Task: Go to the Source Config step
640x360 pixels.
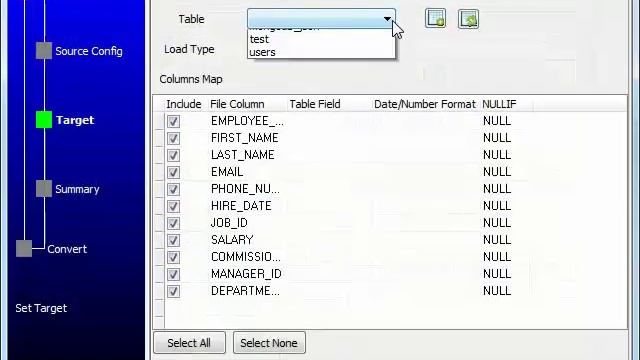Action: 89,51
